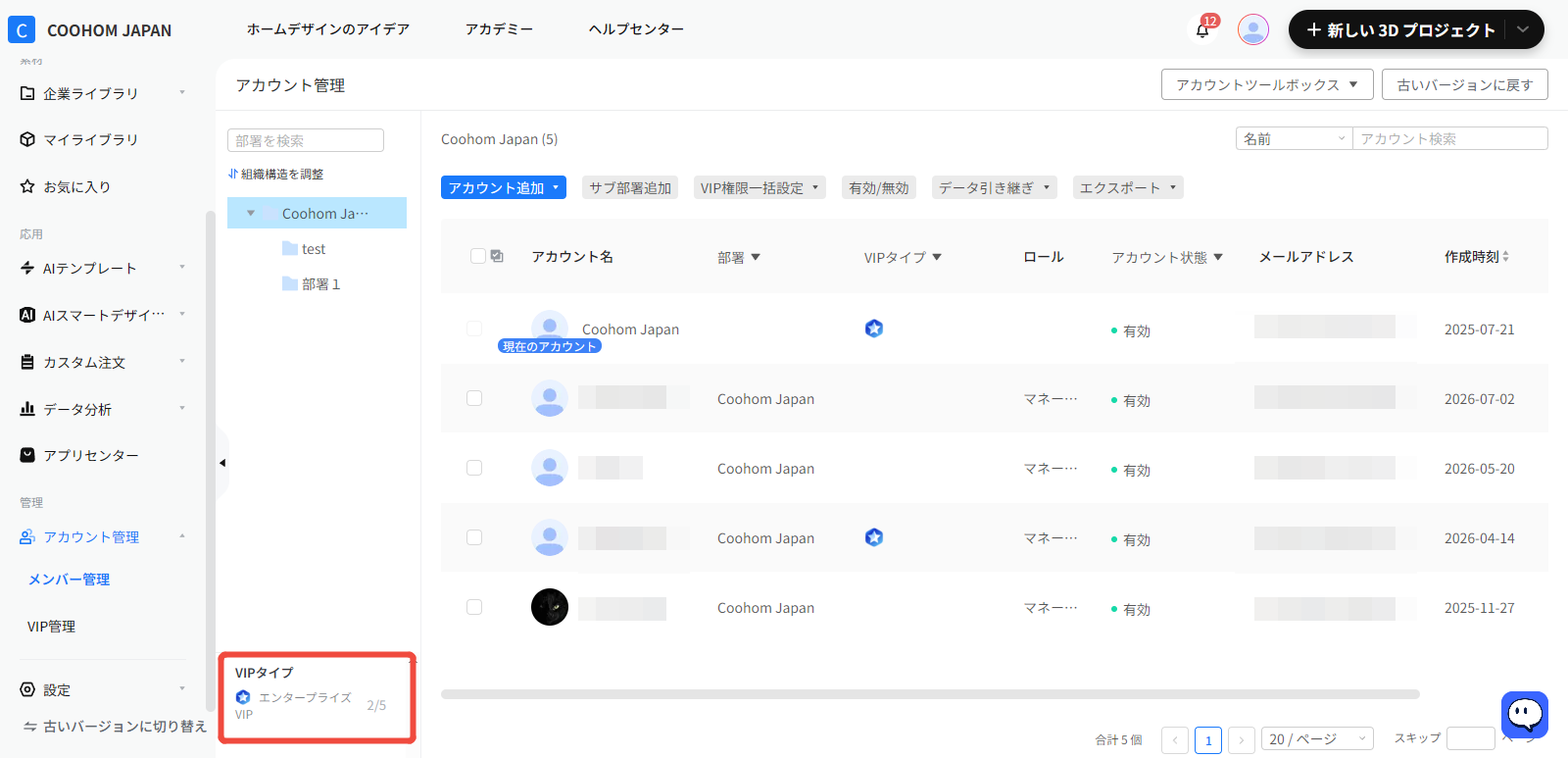Open the データ引き継ぎ dropdown
Image resolution: width=1568 pixels, height=758 pixels.
(x=994, y=187)
